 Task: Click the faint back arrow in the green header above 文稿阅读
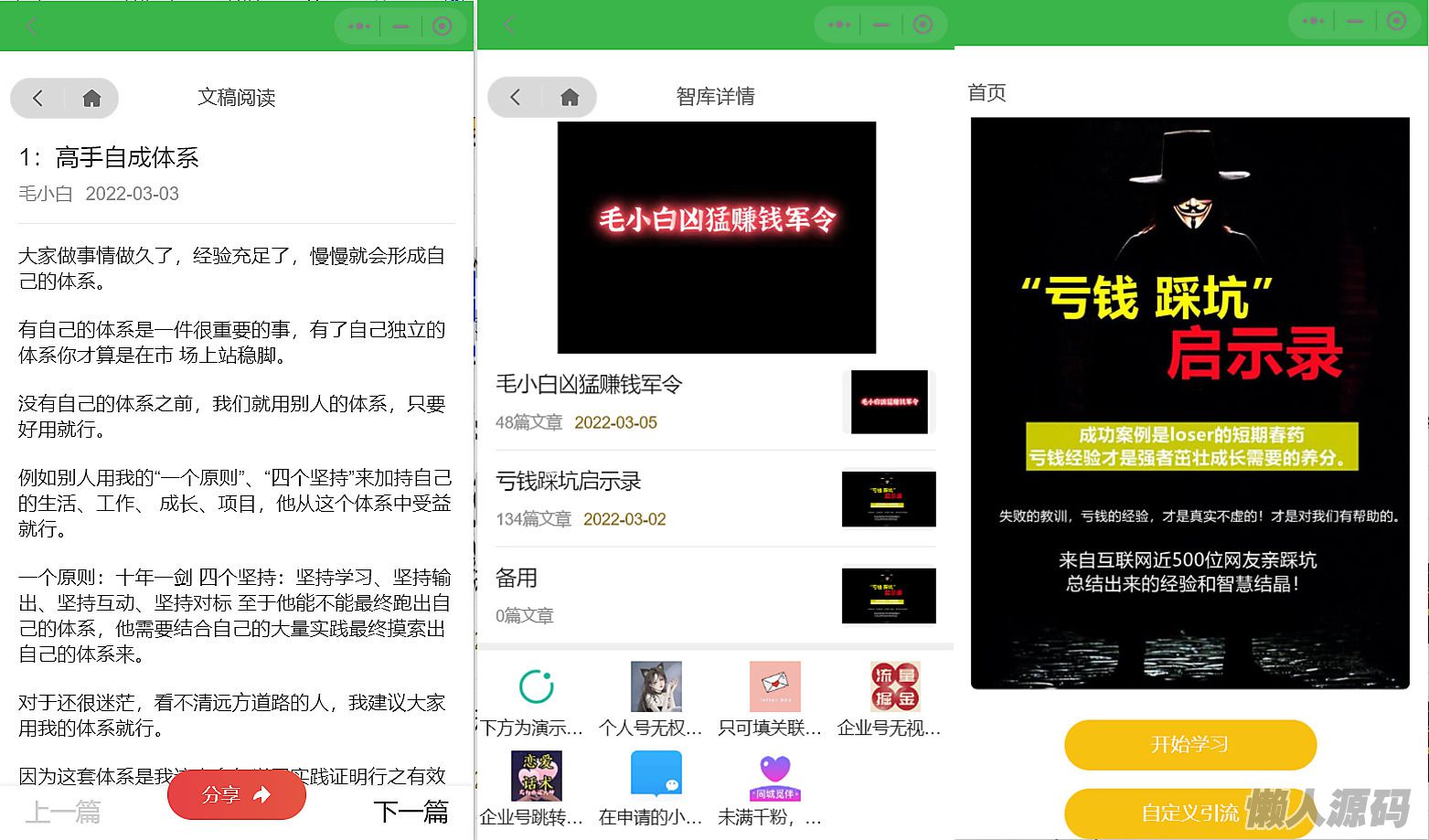(x=32, y=27)
